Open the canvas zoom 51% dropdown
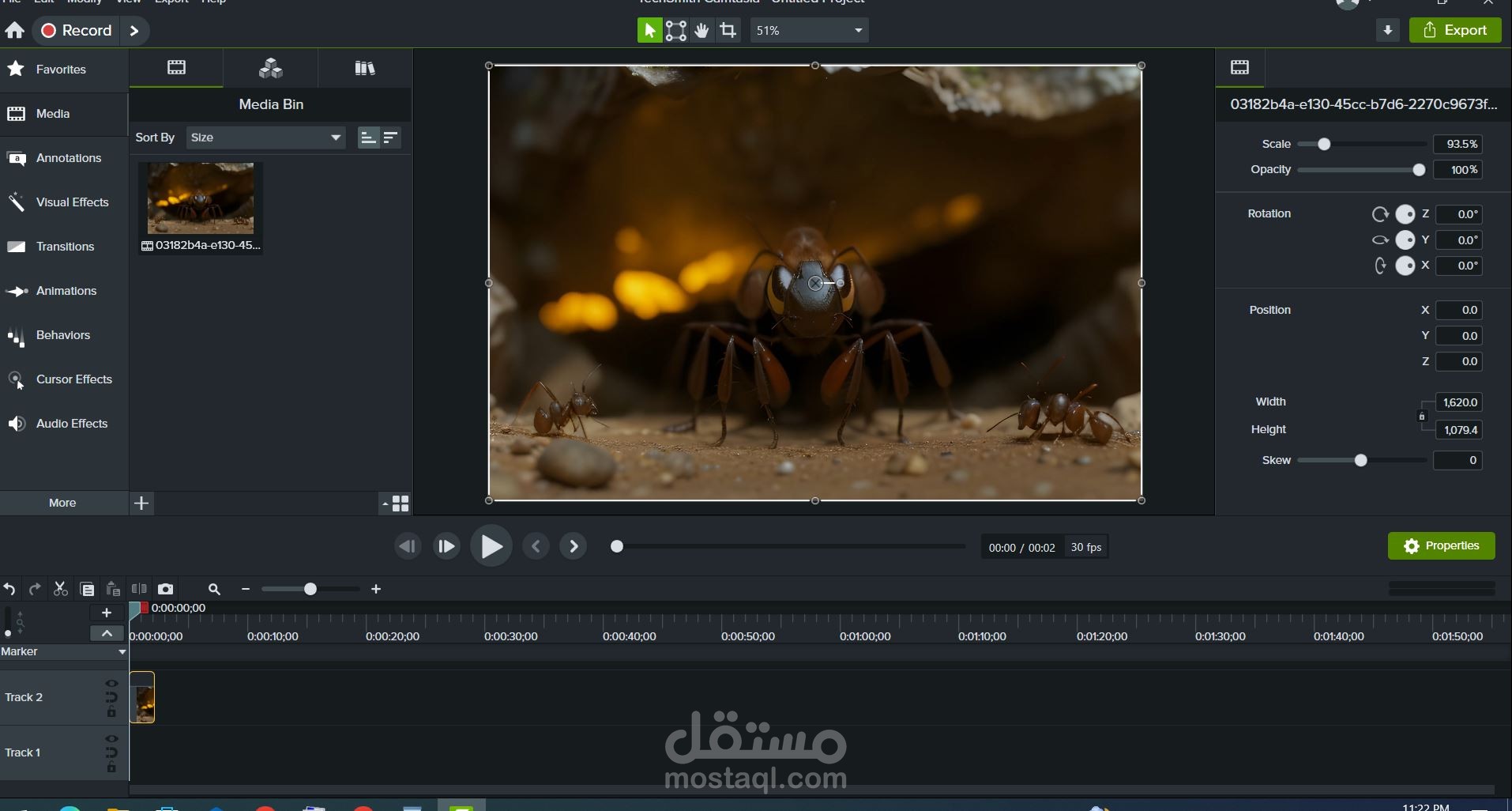 (x=808, y=31)
